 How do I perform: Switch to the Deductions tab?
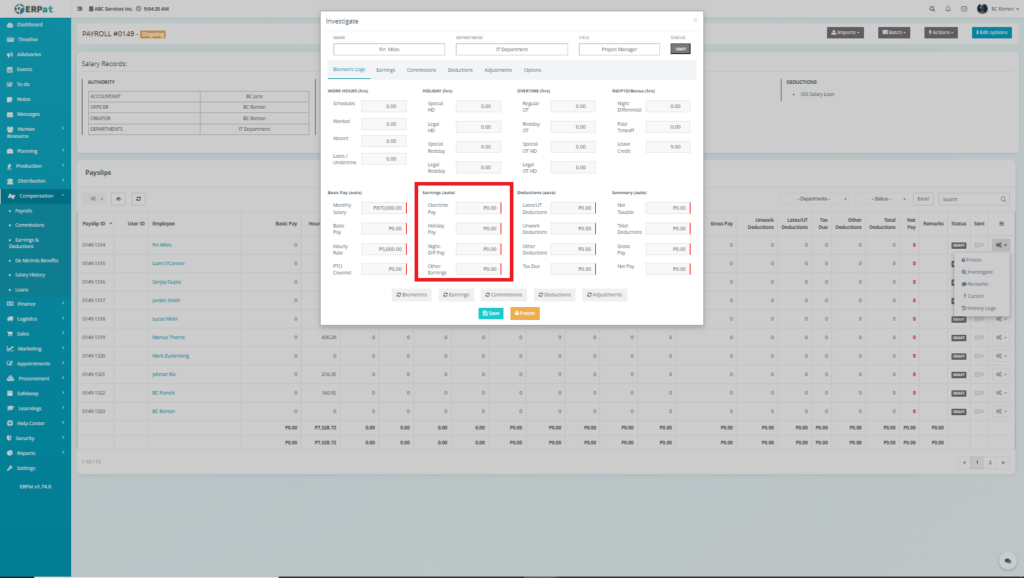[460, 70]
